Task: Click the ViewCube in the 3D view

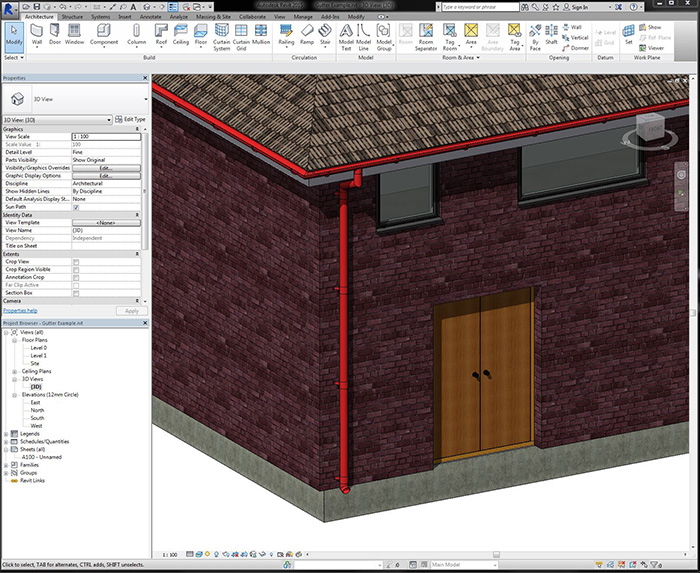Action: (x=651, y=130)
